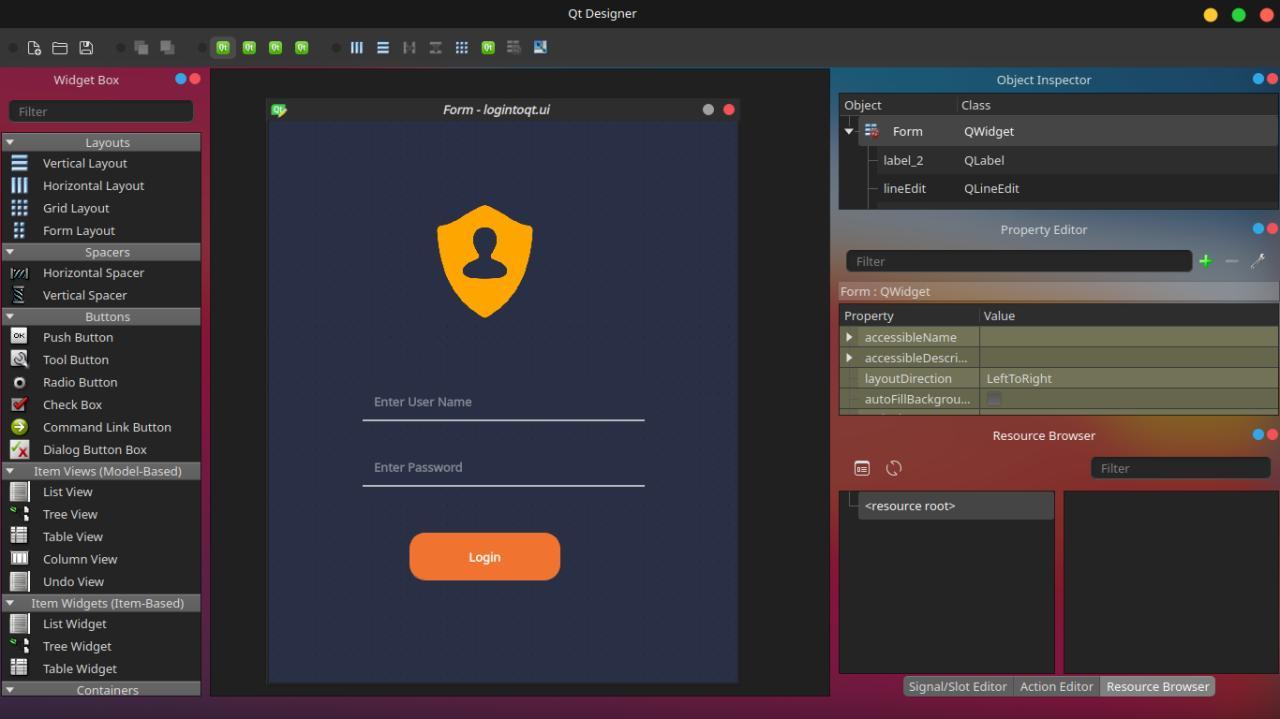Collapse the Spacers category in Widget Box
Image resolution: width=1280 pixels, height=719 pixels.
tap(10, 252)
